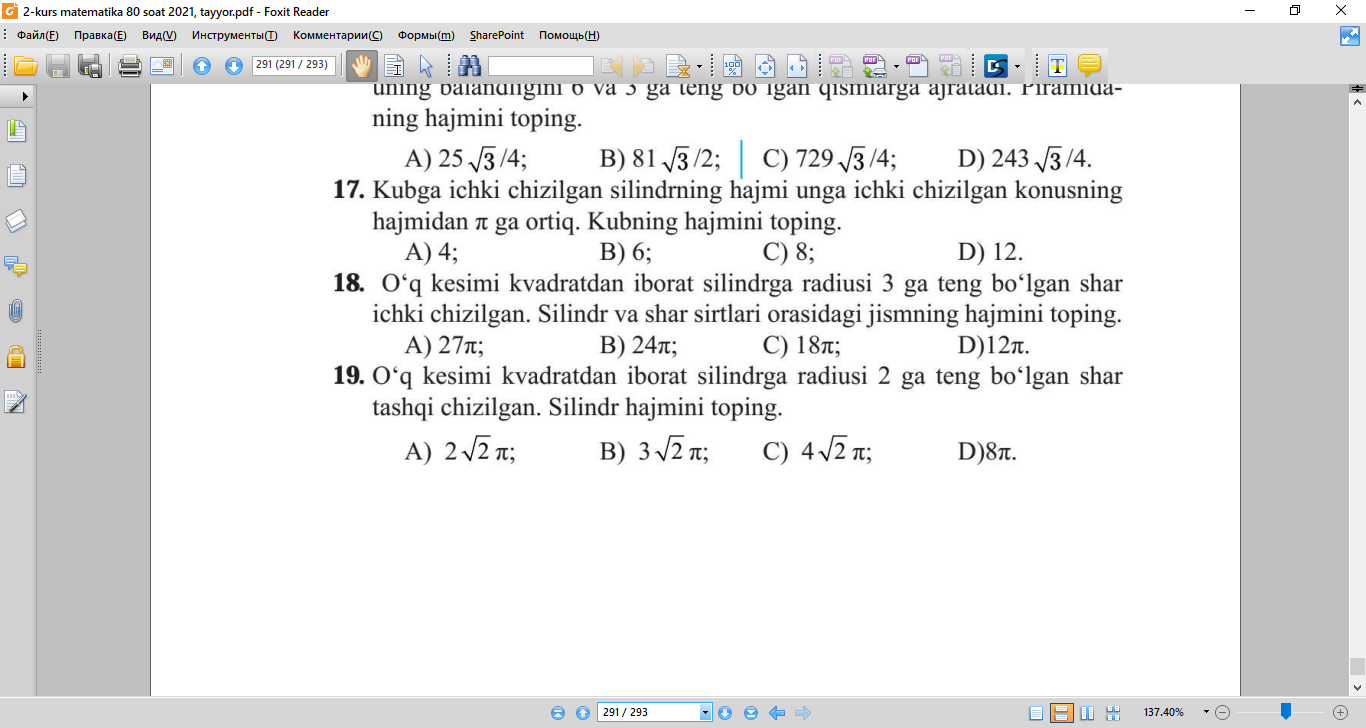Click the Fit Width icon
The width and height of the screenshot is (1366, 728).
[x=797, y=66]
